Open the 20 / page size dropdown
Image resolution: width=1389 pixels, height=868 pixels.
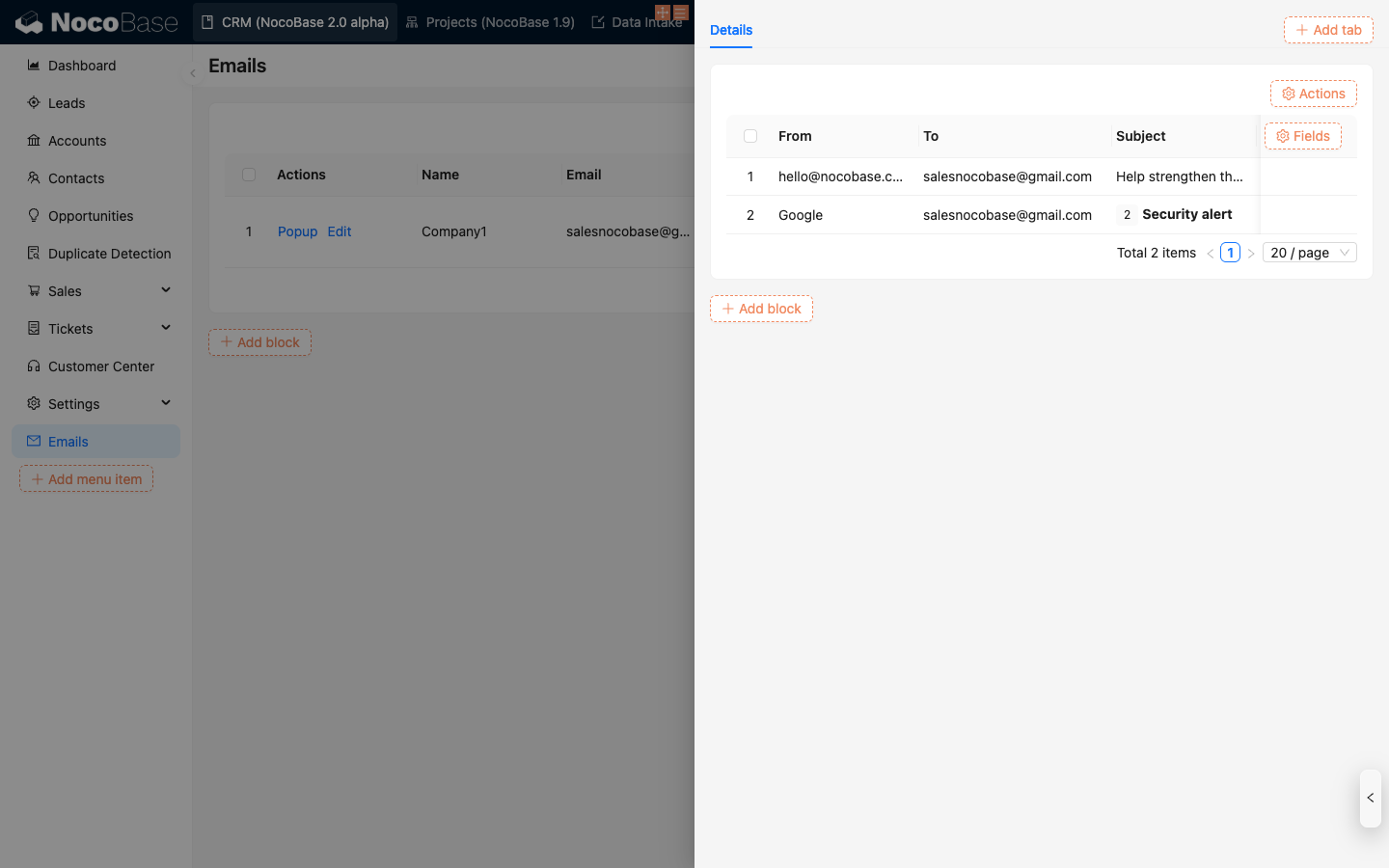[1309, 253]
